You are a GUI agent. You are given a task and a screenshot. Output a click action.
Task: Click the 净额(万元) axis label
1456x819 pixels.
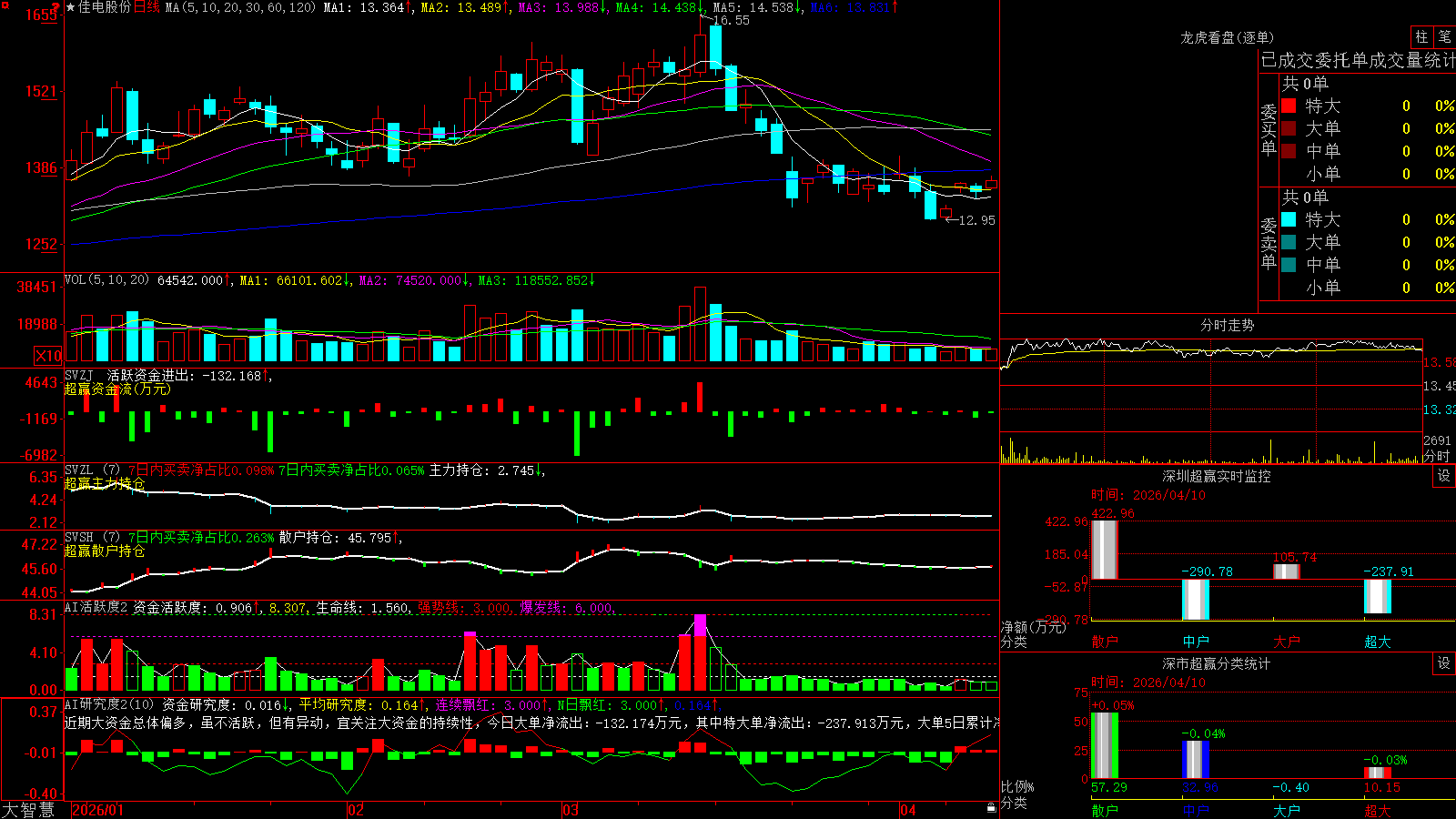pyautogui.click(x=1033, y=627)
